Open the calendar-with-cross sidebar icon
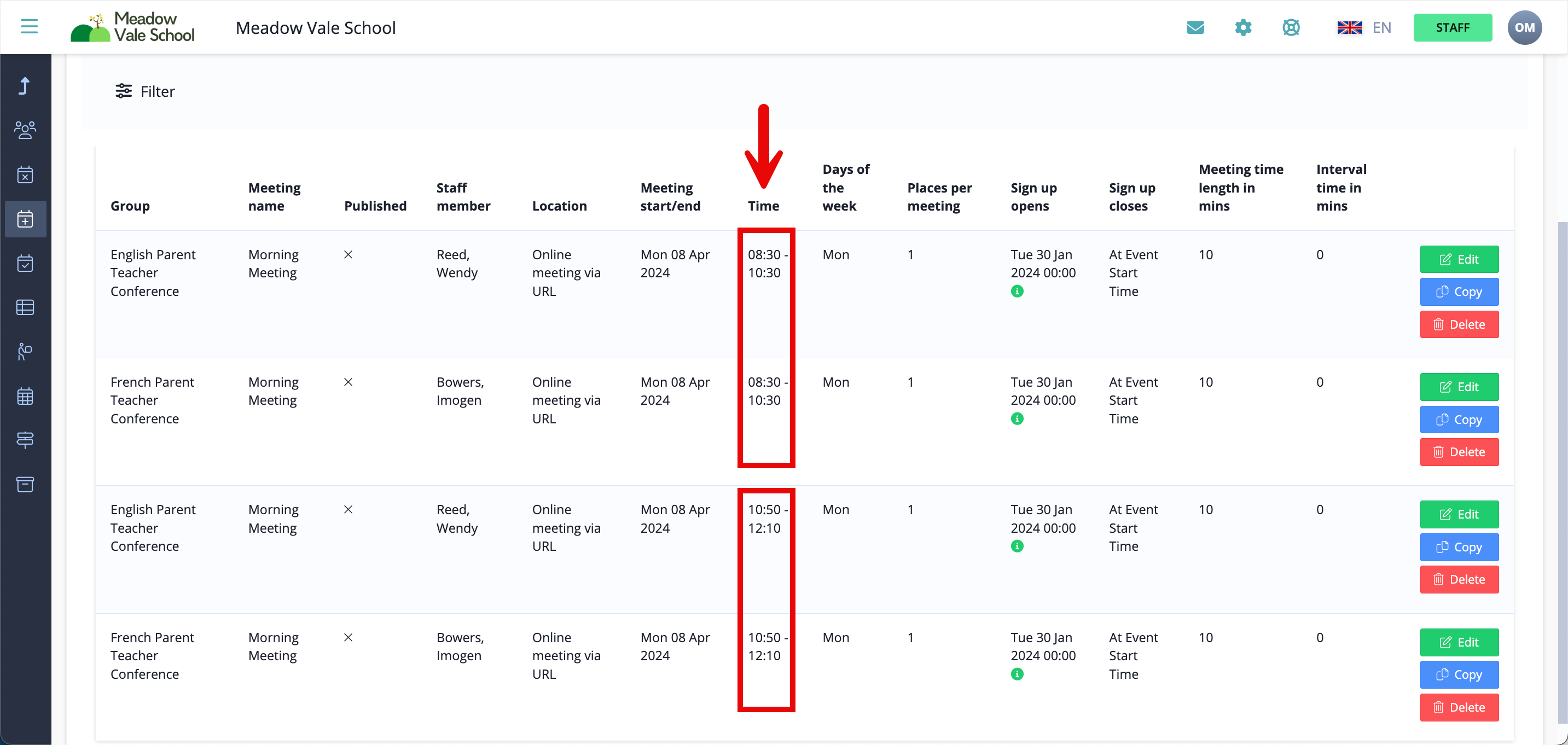 tap(25, 174)
